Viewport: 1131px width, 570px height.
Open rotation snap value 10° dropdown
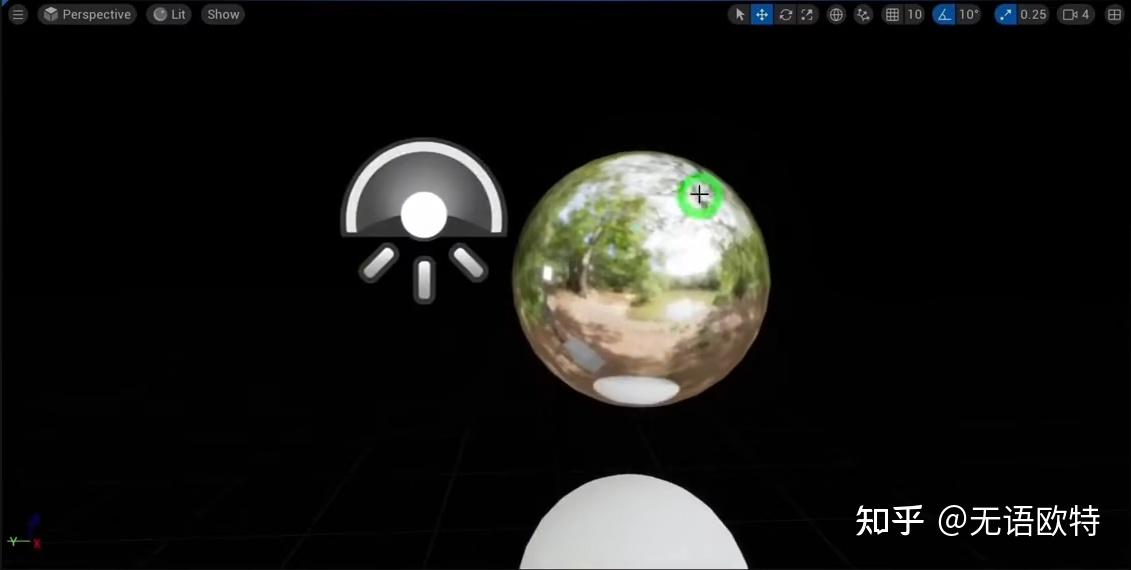pyautogui.click(x=969, y=14)
